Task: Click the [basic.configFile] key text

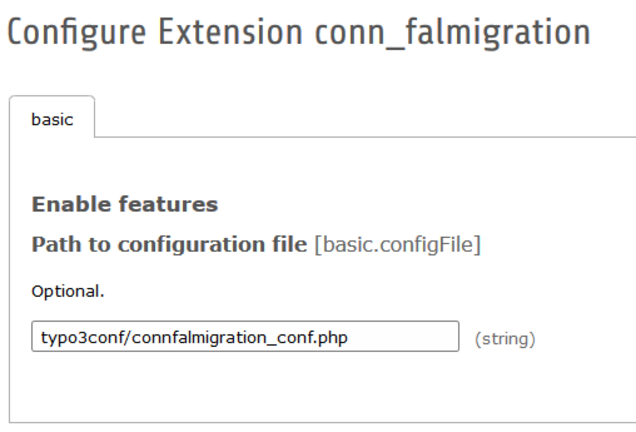Action: pyautogui.click(x=397, y=244)
